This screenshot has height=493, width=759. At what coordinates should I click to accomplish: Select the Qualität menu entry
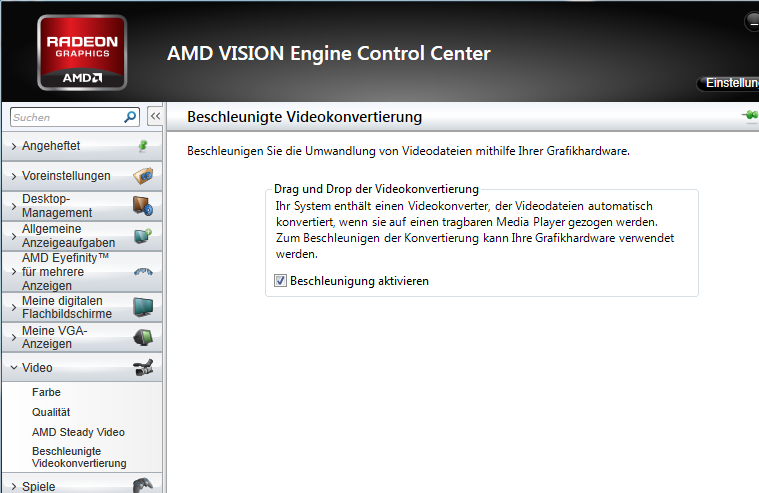click(51, 412)
